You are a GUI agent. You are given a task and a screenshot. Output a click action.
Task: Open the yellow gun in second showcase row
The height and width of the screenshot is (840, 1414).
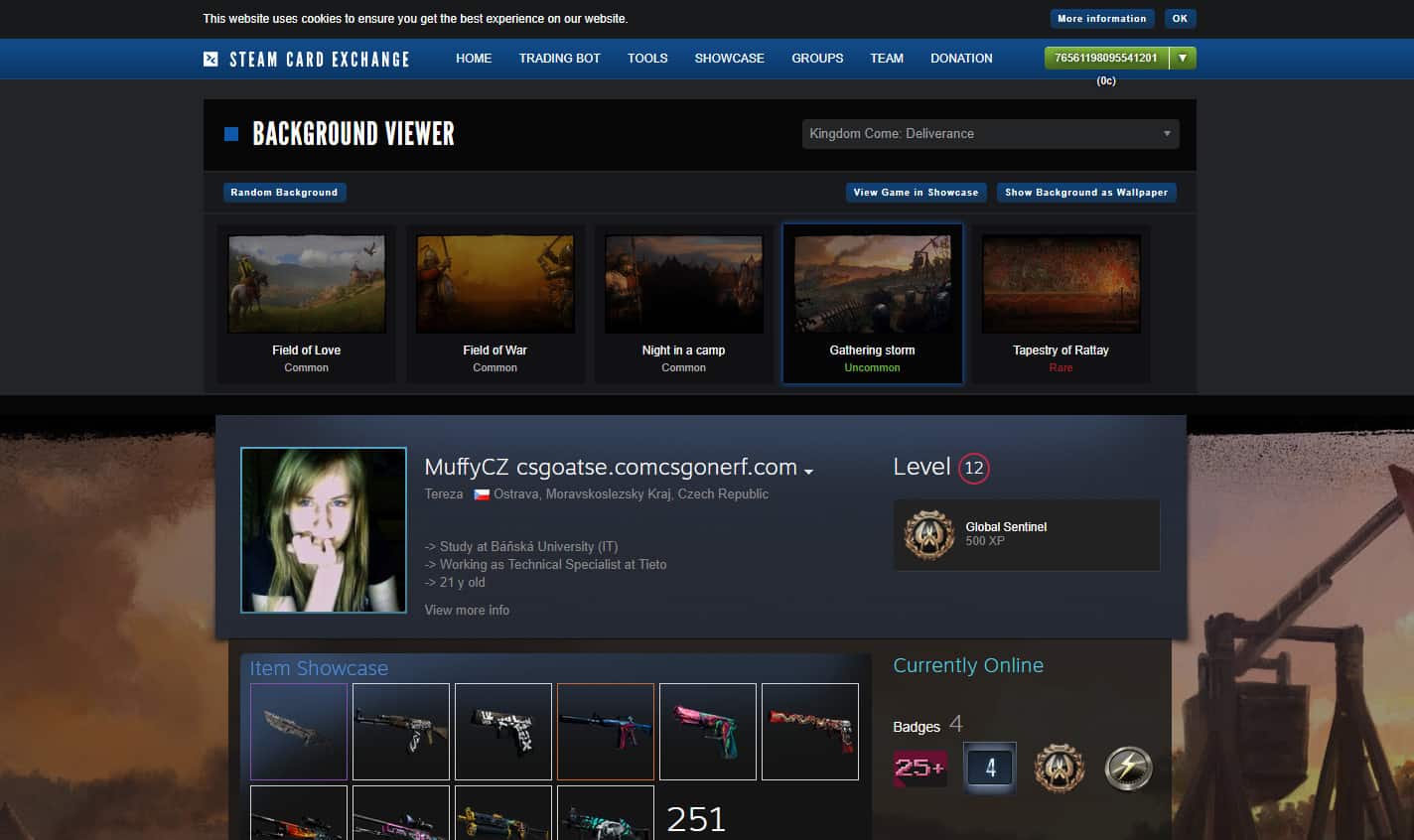[x=503, y=813]
